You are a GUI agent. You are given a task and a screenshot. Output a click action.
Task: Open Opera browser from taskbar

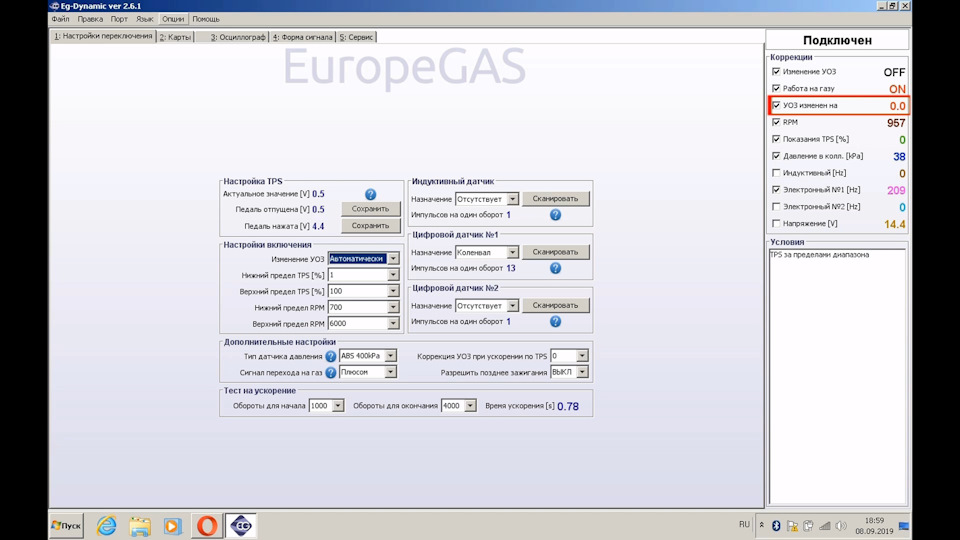[207, 526]
